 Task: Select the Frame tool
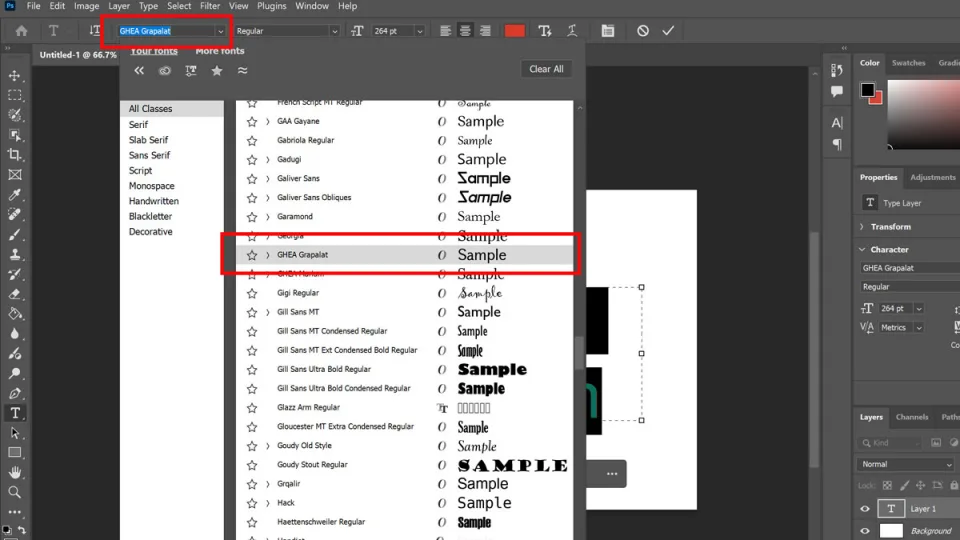pyautogui.click(x=15, y=175)
